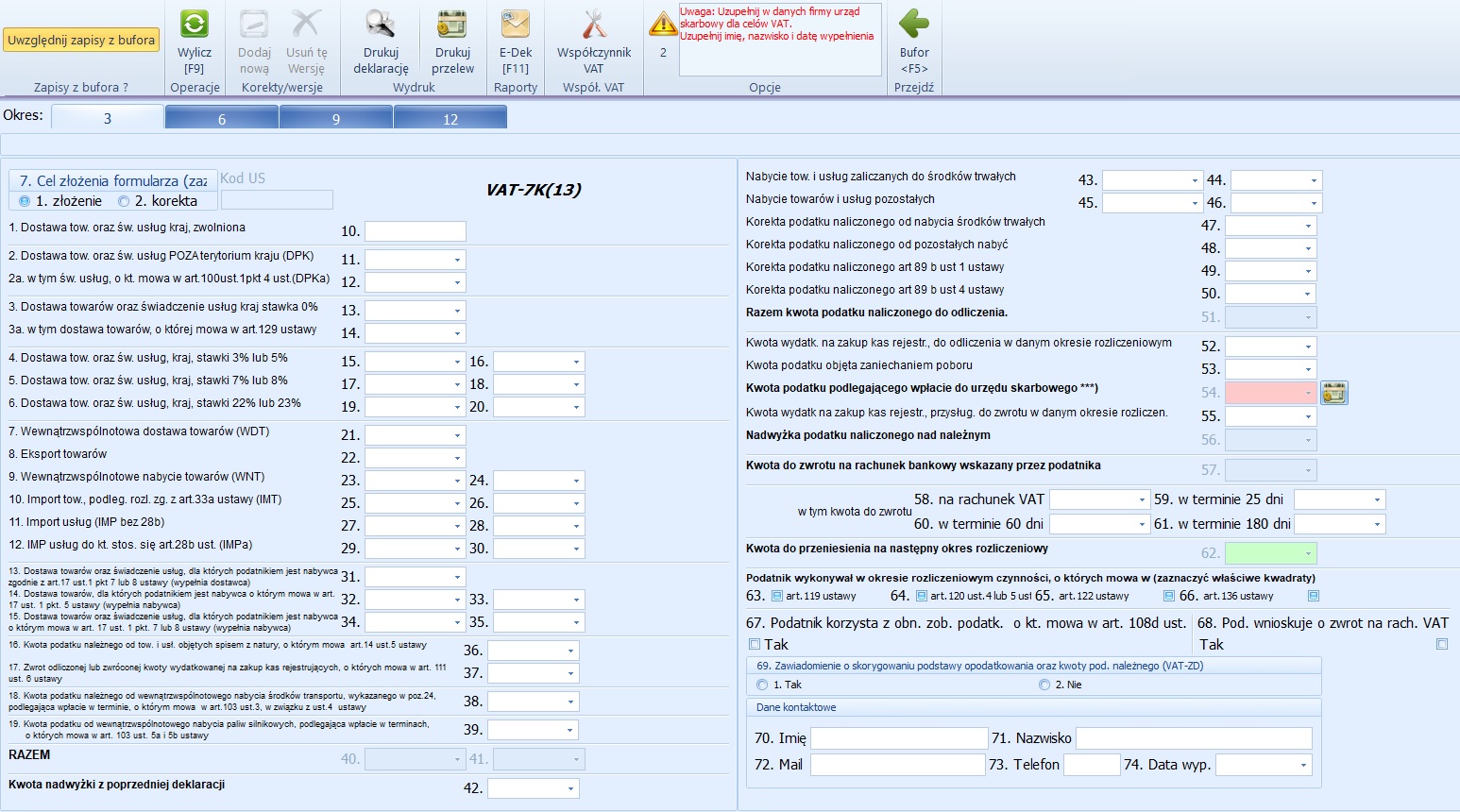Image resolution: width=1460 pixels, height=812 pixels.
Task: Open dropdown arrow of field 21
Action: click(x=458, y=435)
